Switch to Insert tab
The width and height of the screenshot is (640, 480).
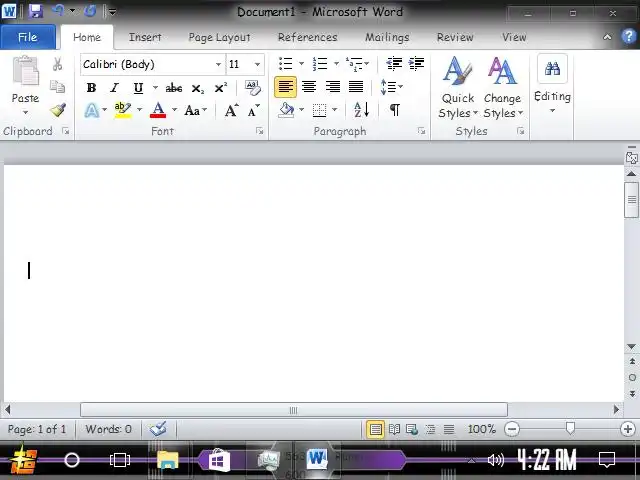pos(145,37)
